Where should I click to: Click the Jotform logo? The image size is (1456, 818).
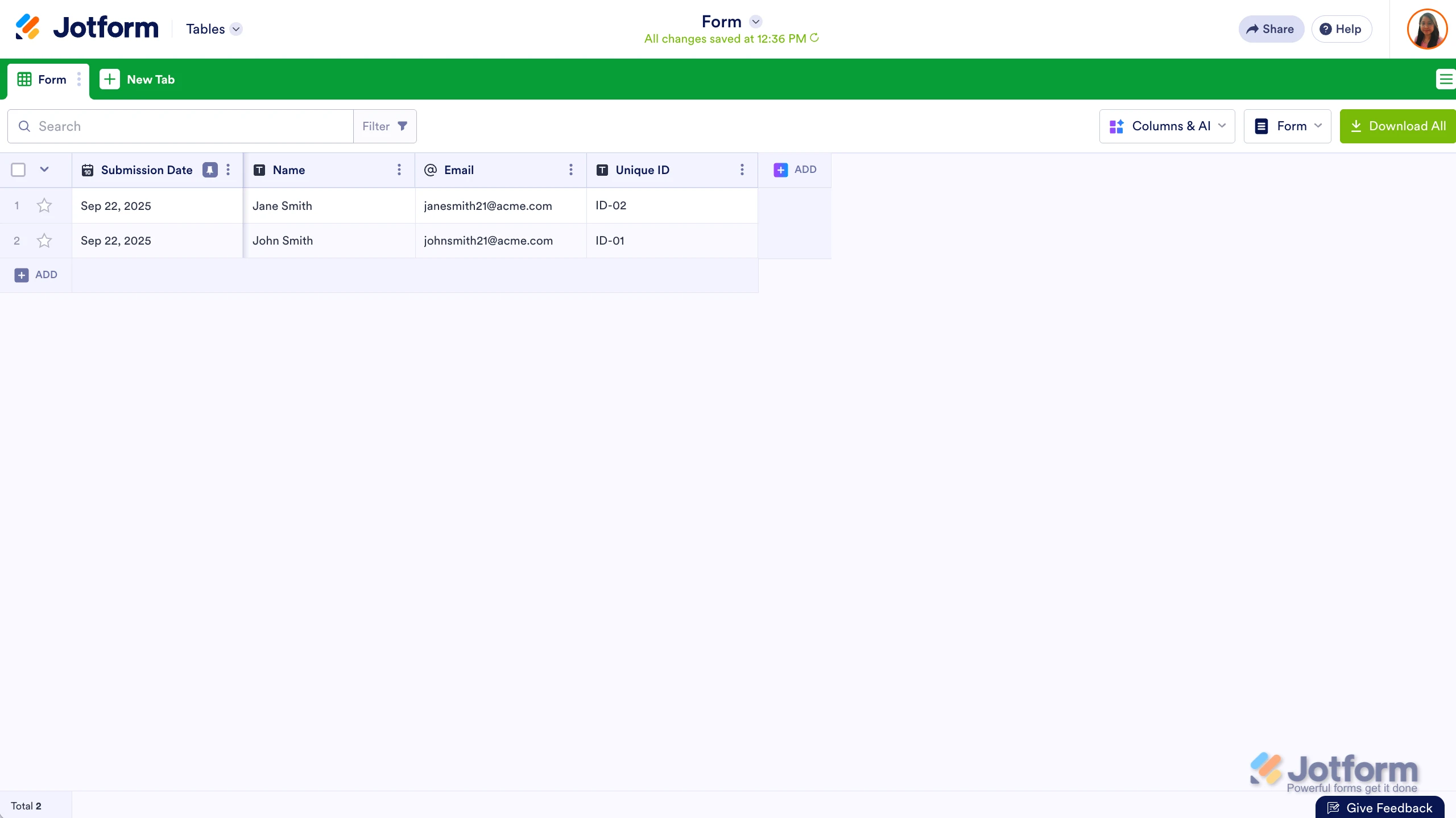click(x=85, y=27)
